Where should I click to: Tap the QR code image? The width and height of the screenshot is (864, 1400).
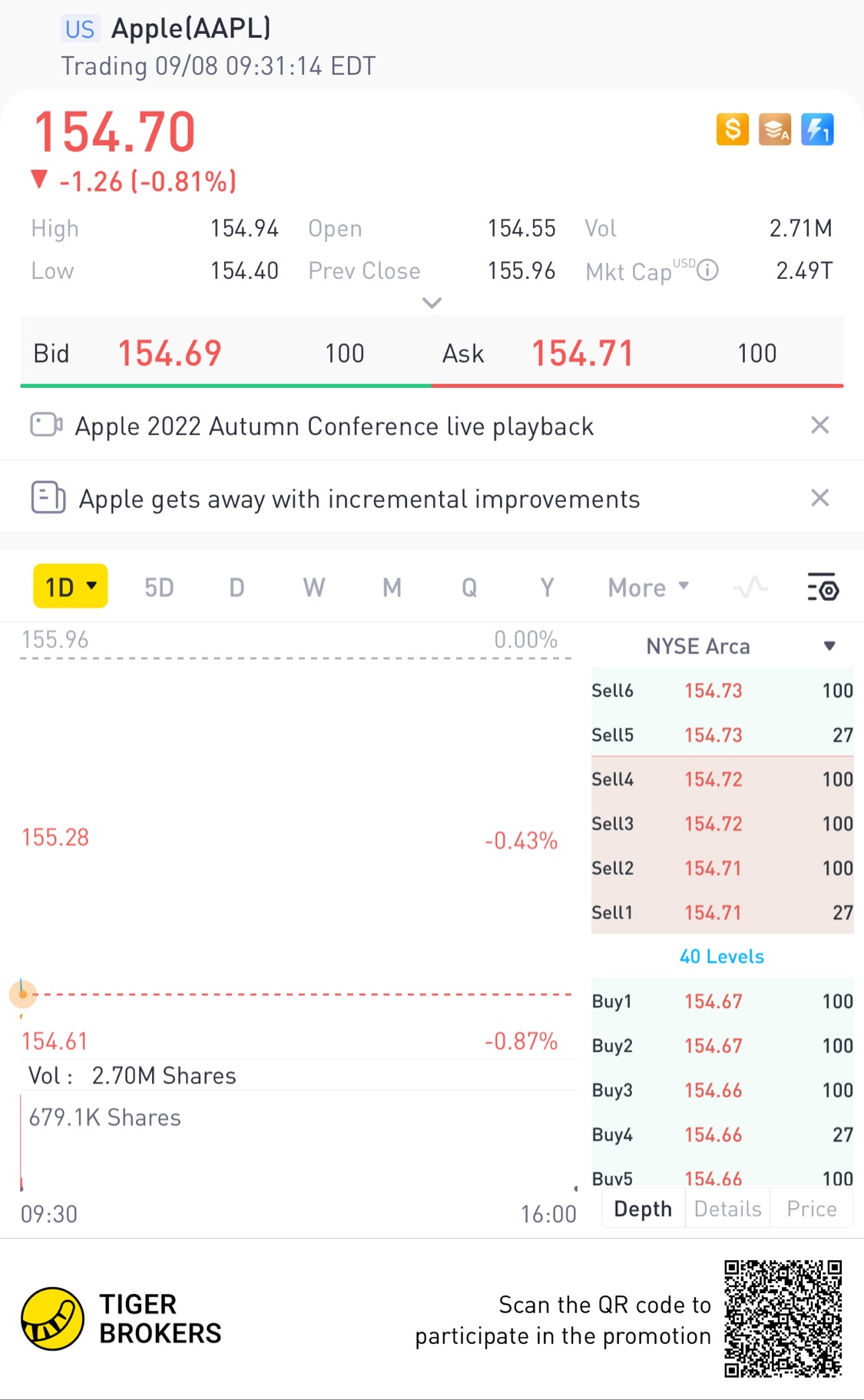click(783, 1319)
